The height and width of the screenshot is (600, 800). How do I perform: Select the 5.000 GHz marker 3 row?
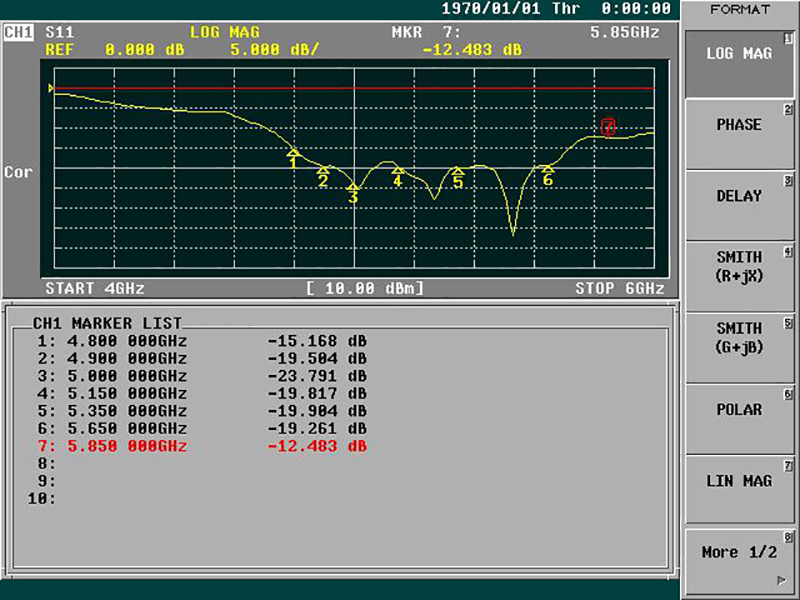[x=202, y=376]
